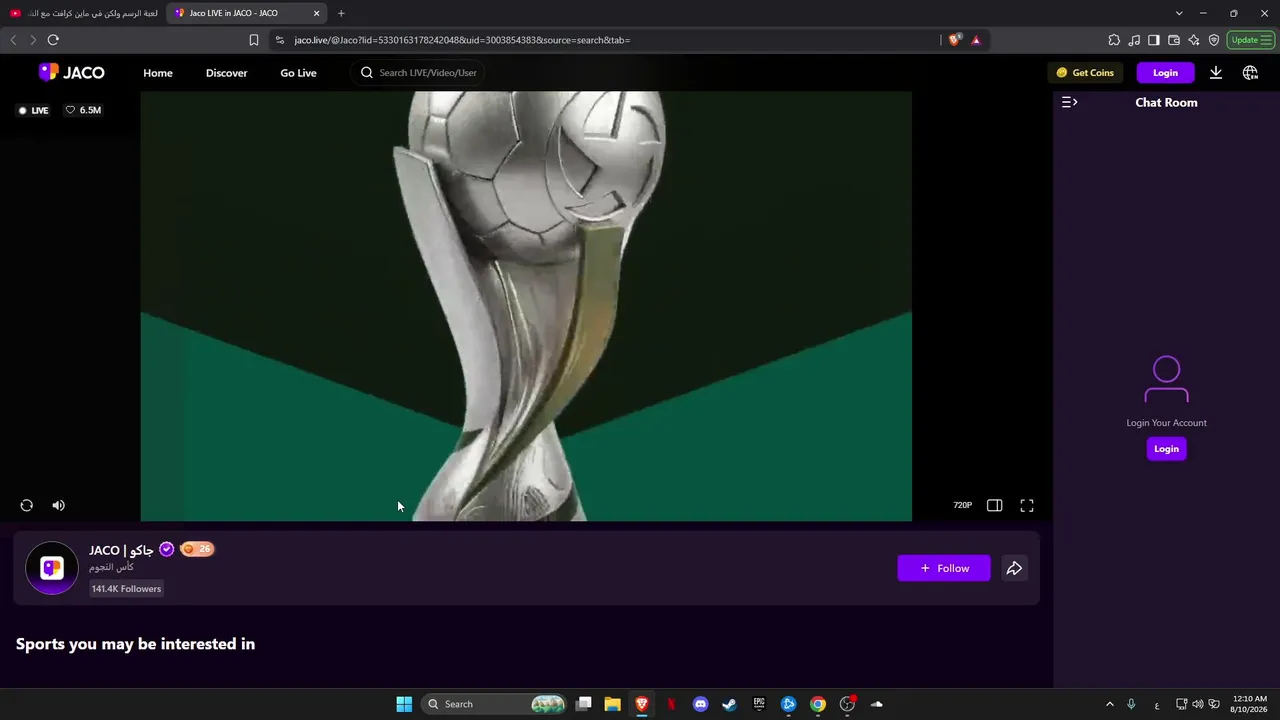Click the level 26 badge
Viewport: 1280px width, 720px height.
tap(197, 549)
